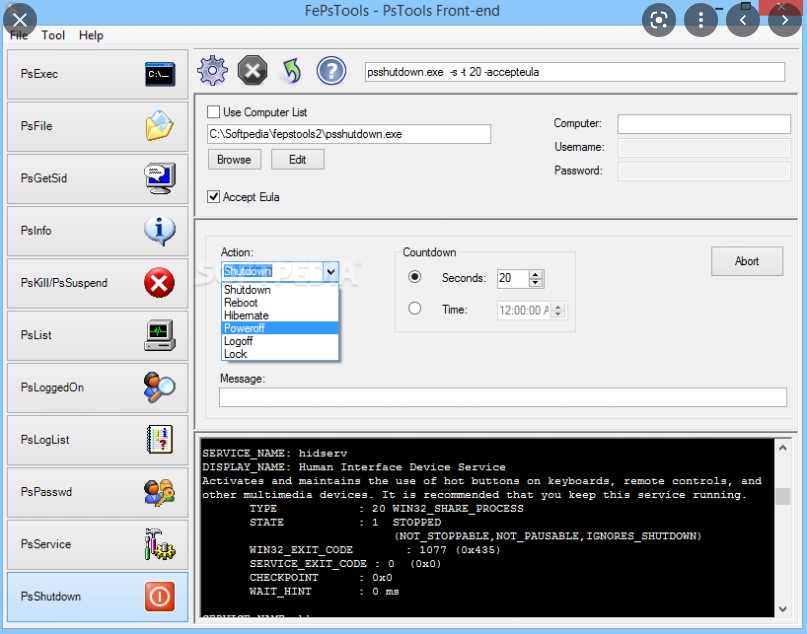
Task: Choose Reboot from the Action list
Action: (x=280, y=303)
